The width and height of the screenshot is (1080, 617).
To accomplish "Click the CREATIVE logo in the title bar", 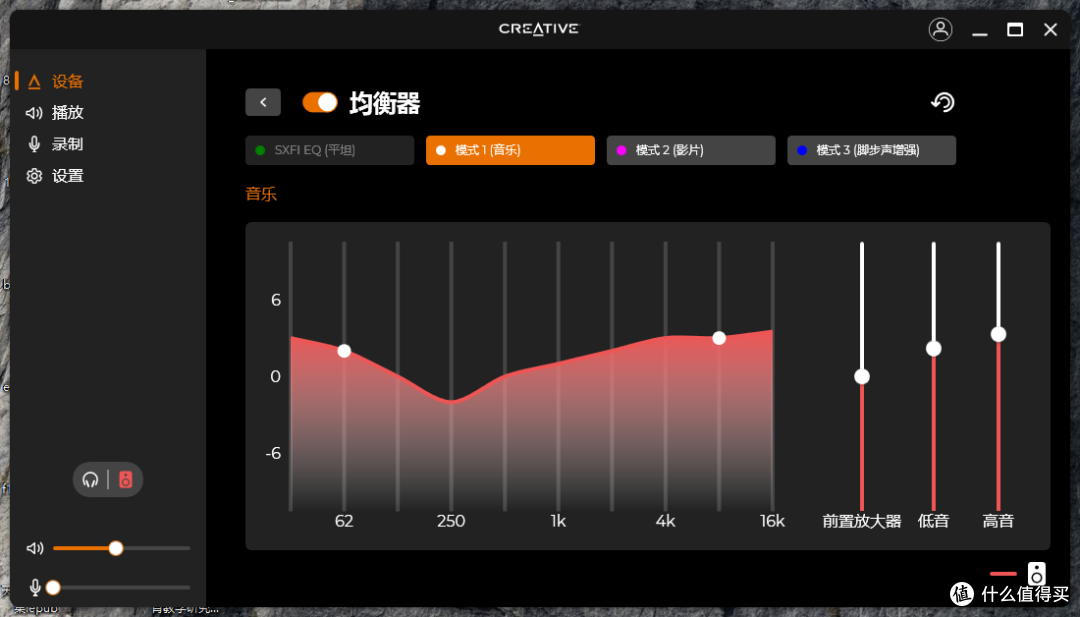I will (538, 29).
